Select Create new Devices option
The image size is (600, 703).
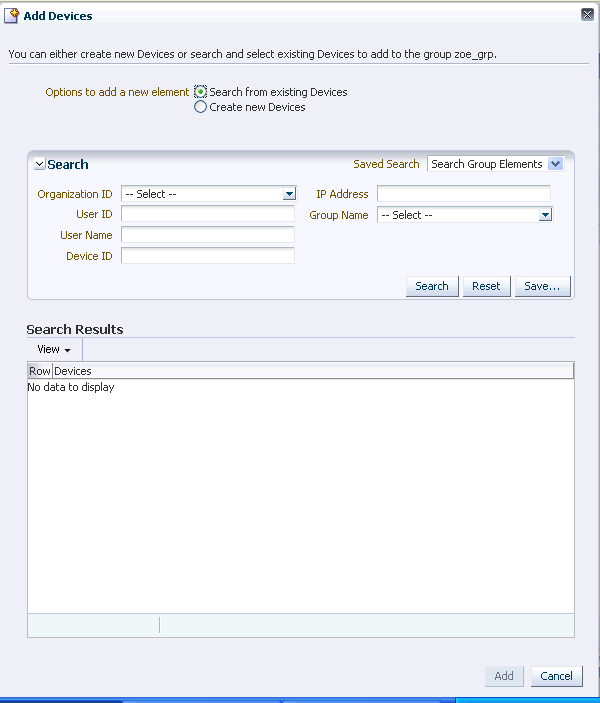click(200, 107)
